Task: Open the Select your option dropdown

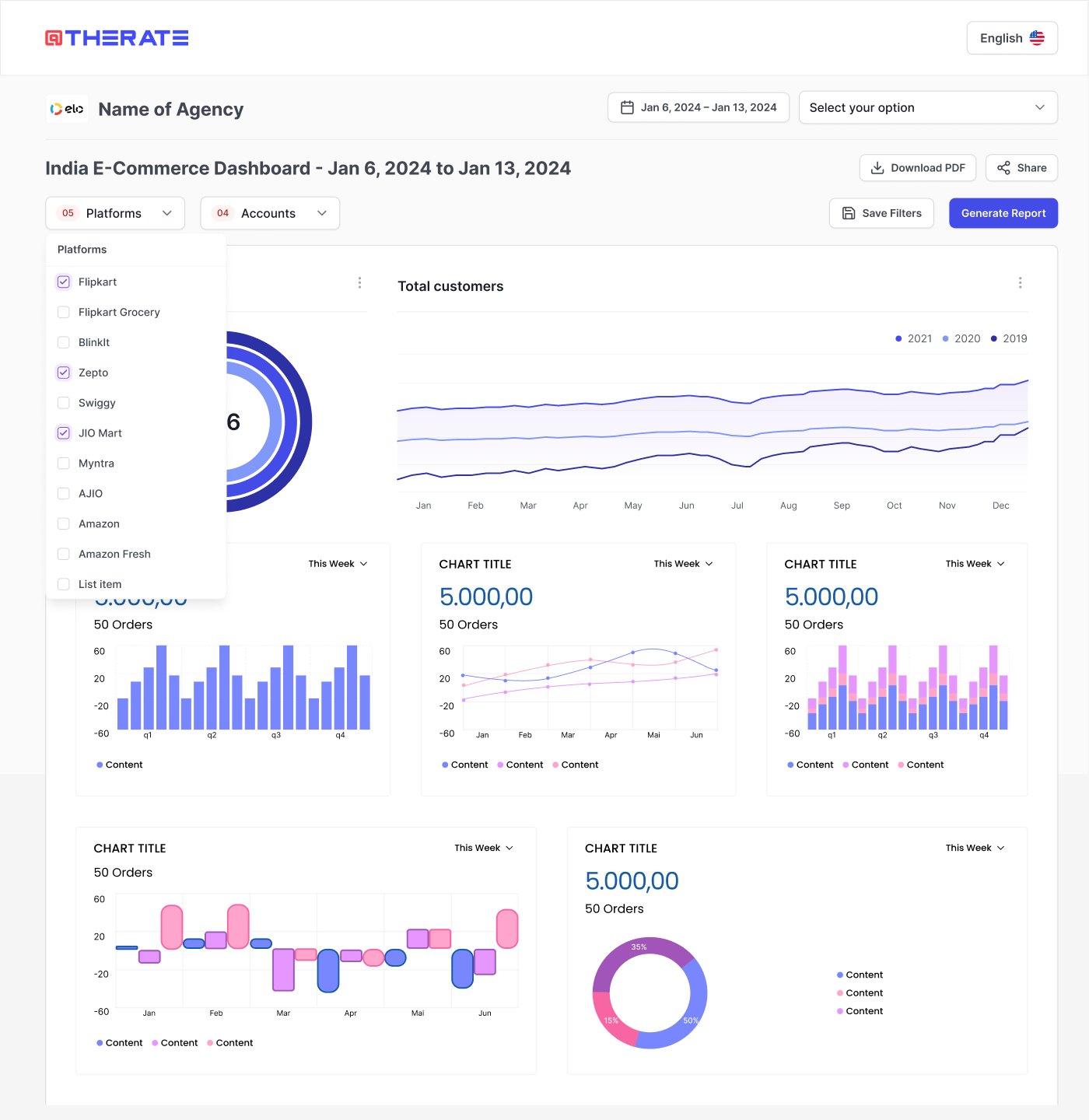Action: point(928,107)
